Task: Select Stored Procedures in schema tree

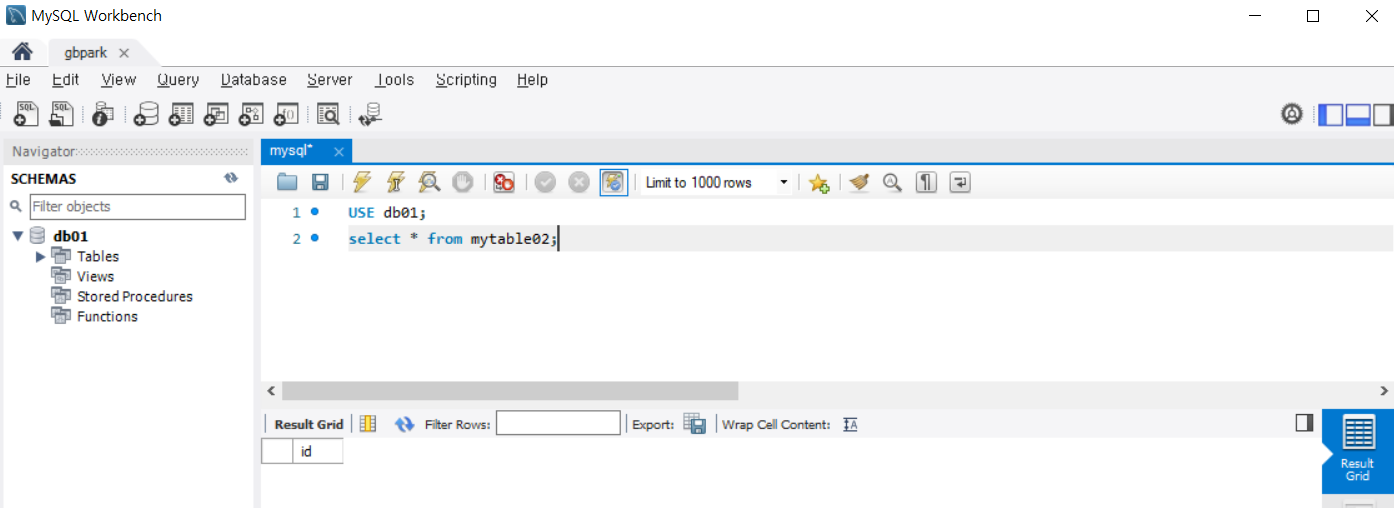Action: pyautogui.click(x=135, y=296)
